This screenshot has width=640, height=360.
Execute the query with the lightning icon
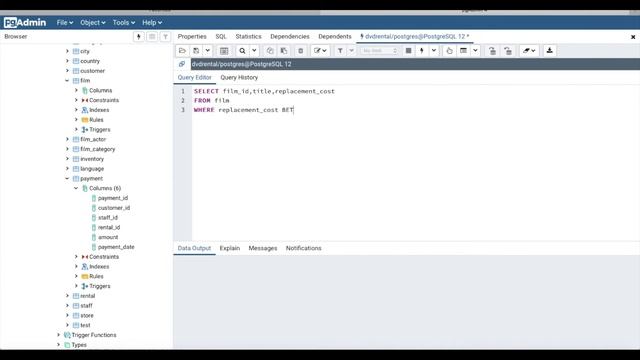422,51
